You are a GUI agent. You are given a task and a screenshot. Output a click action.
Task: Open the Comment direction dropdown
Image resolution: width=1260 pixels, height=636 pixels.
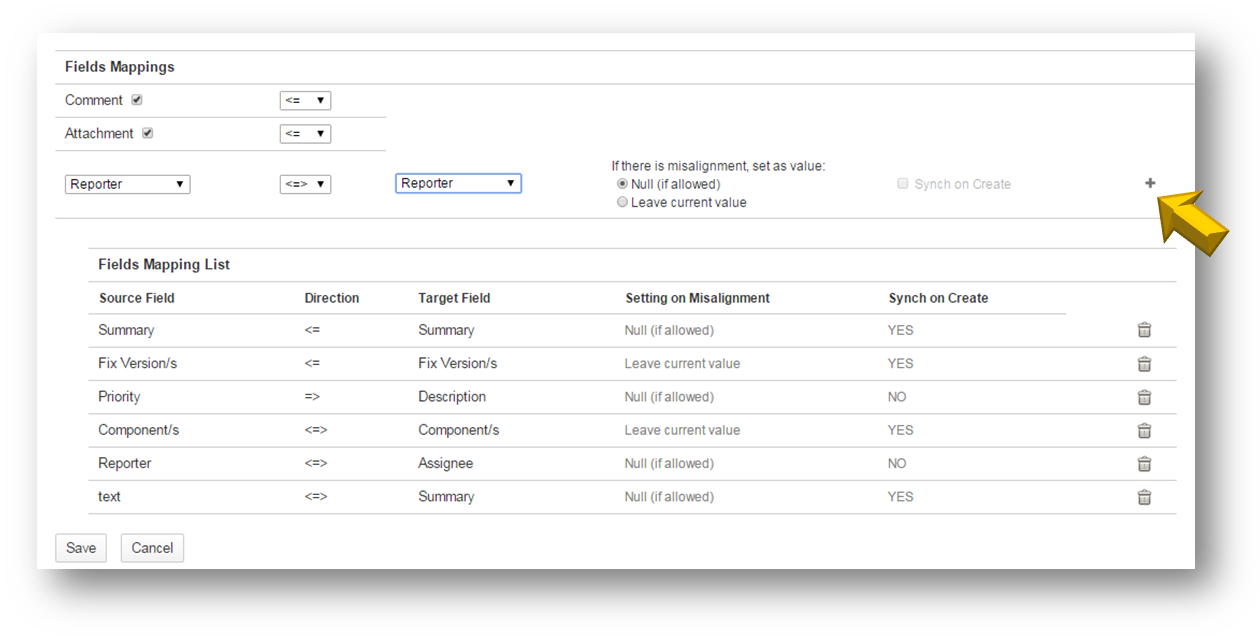pyautogui.click(x=305, y=101)
